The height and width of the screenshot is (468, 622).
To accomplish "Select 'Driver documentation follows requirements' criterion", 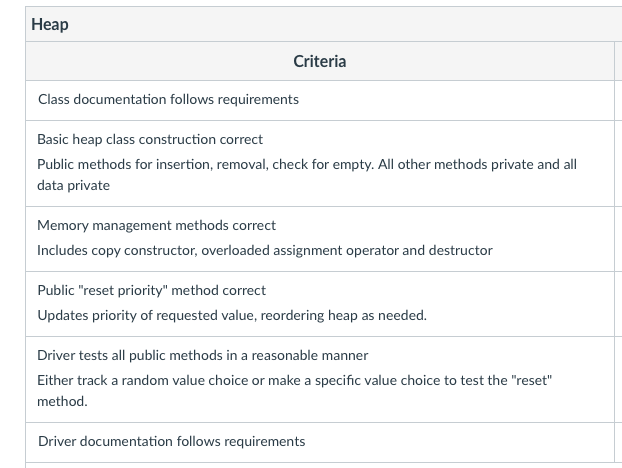I will 171,441.
